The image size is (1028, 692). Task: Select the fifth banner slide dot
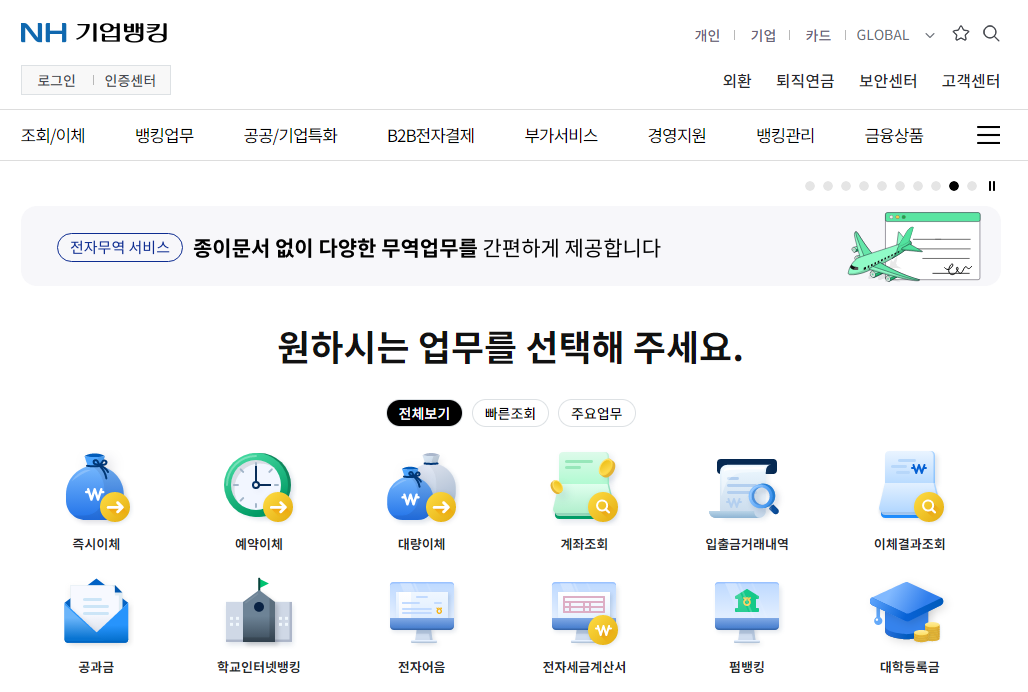click(x=882, y=186)
